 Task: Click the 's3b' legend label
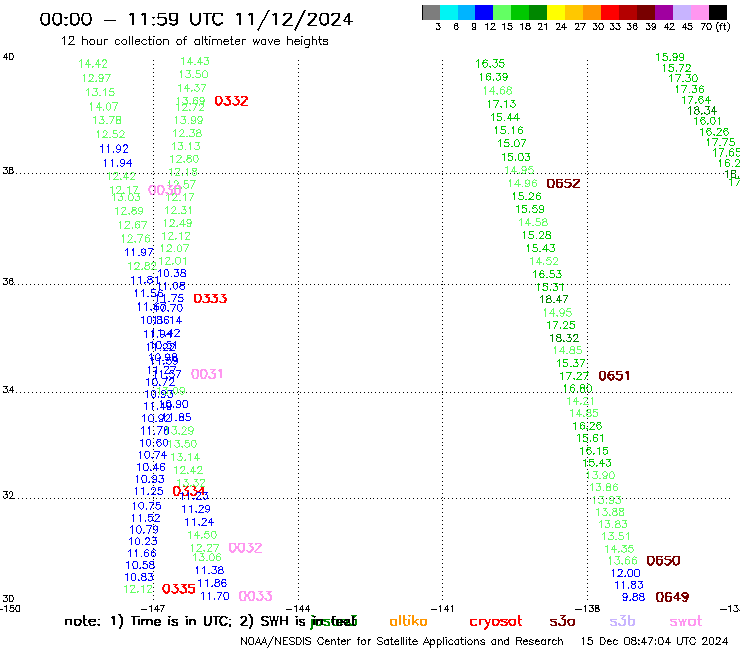[622, 621]
